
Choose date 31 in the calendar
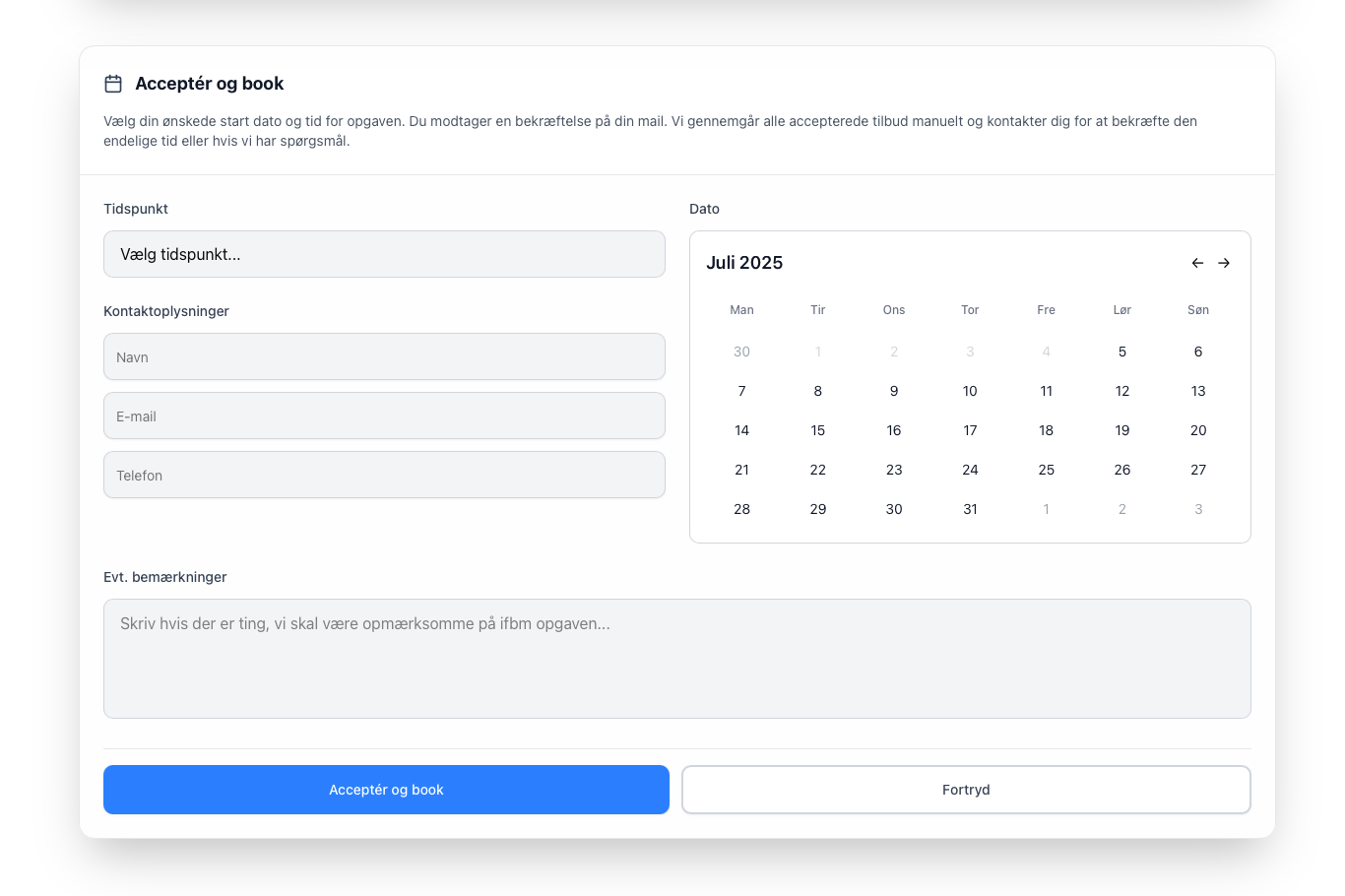click(970, 509)
